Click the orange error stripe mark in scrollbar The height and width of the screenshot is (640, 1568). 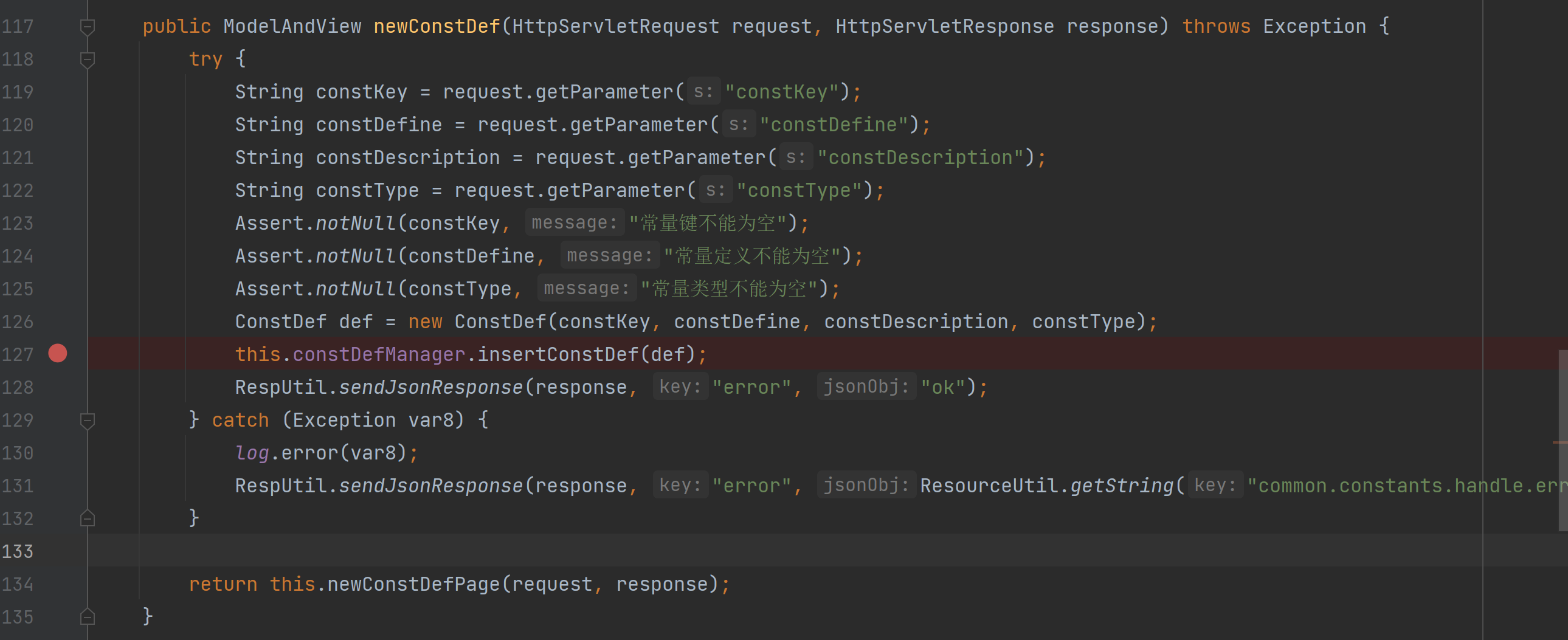(x=1559, y=442)
